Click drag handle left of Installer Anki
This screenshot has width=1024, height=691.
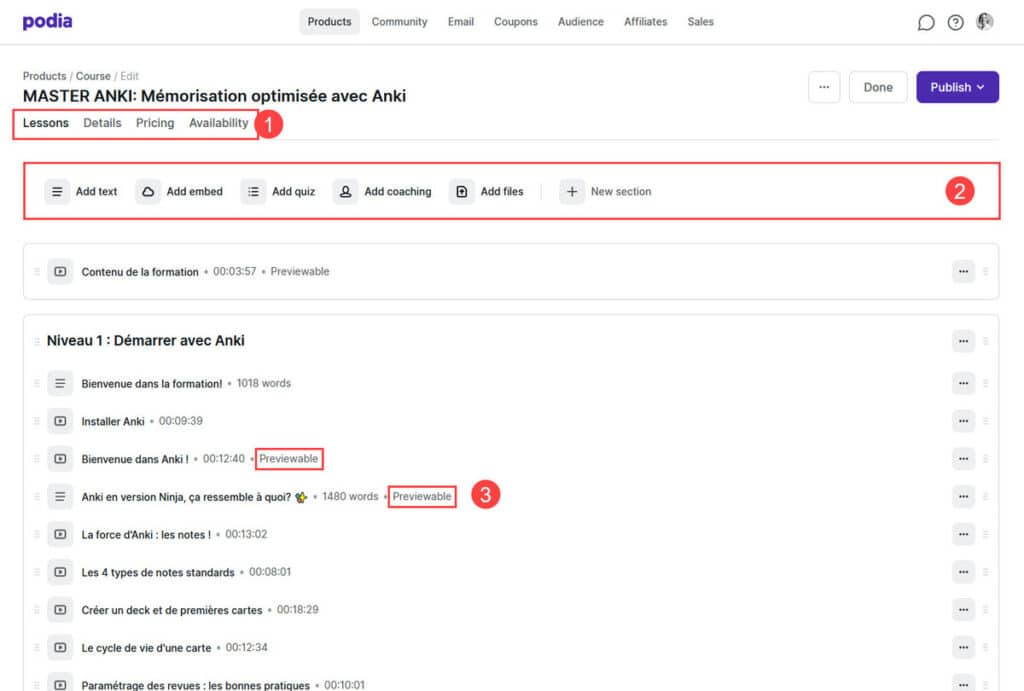click(37, 421)
